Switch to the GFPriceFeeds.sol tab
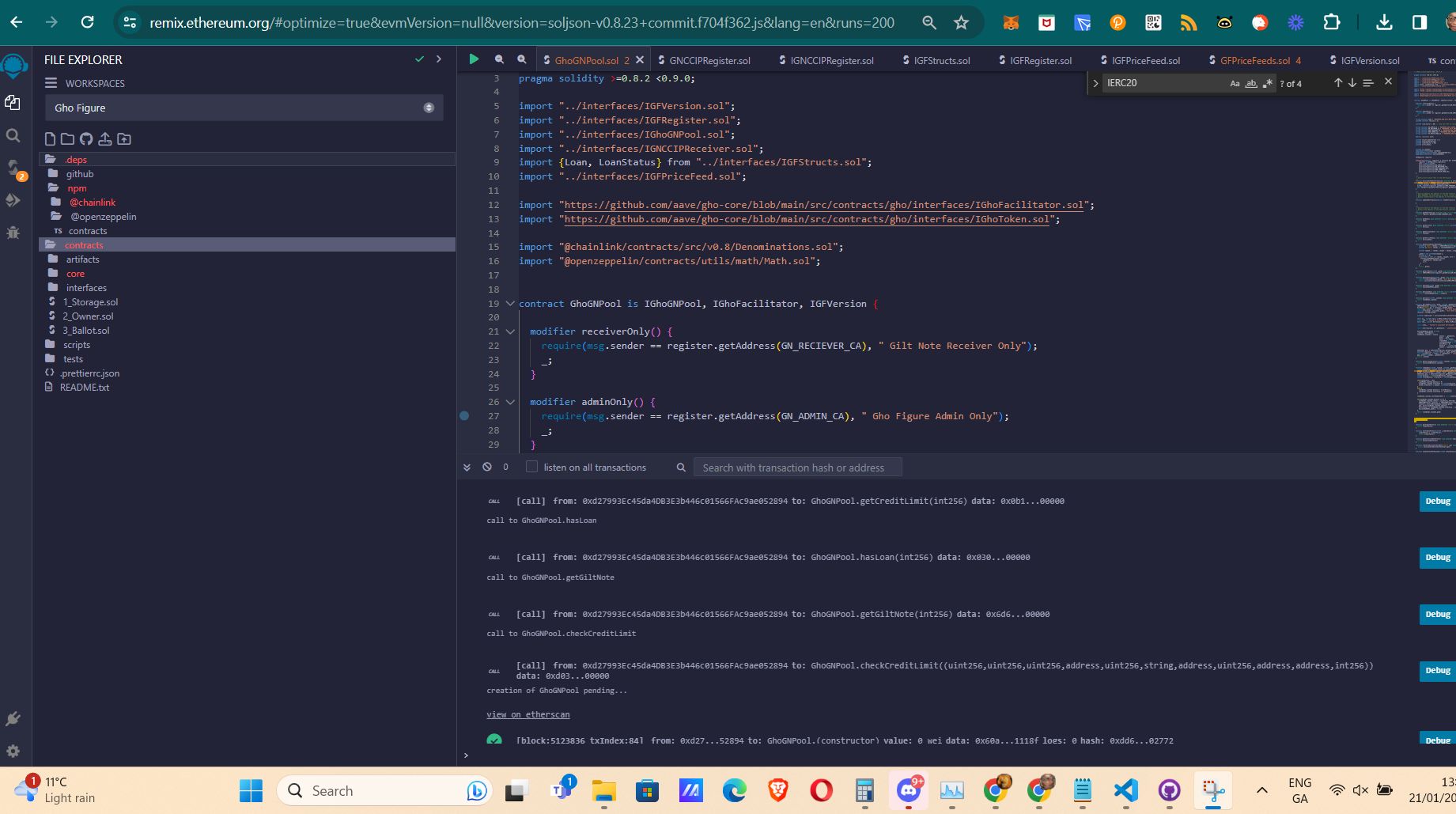The height and width of the screenshot is (814, 1456). coord(1254,60)
